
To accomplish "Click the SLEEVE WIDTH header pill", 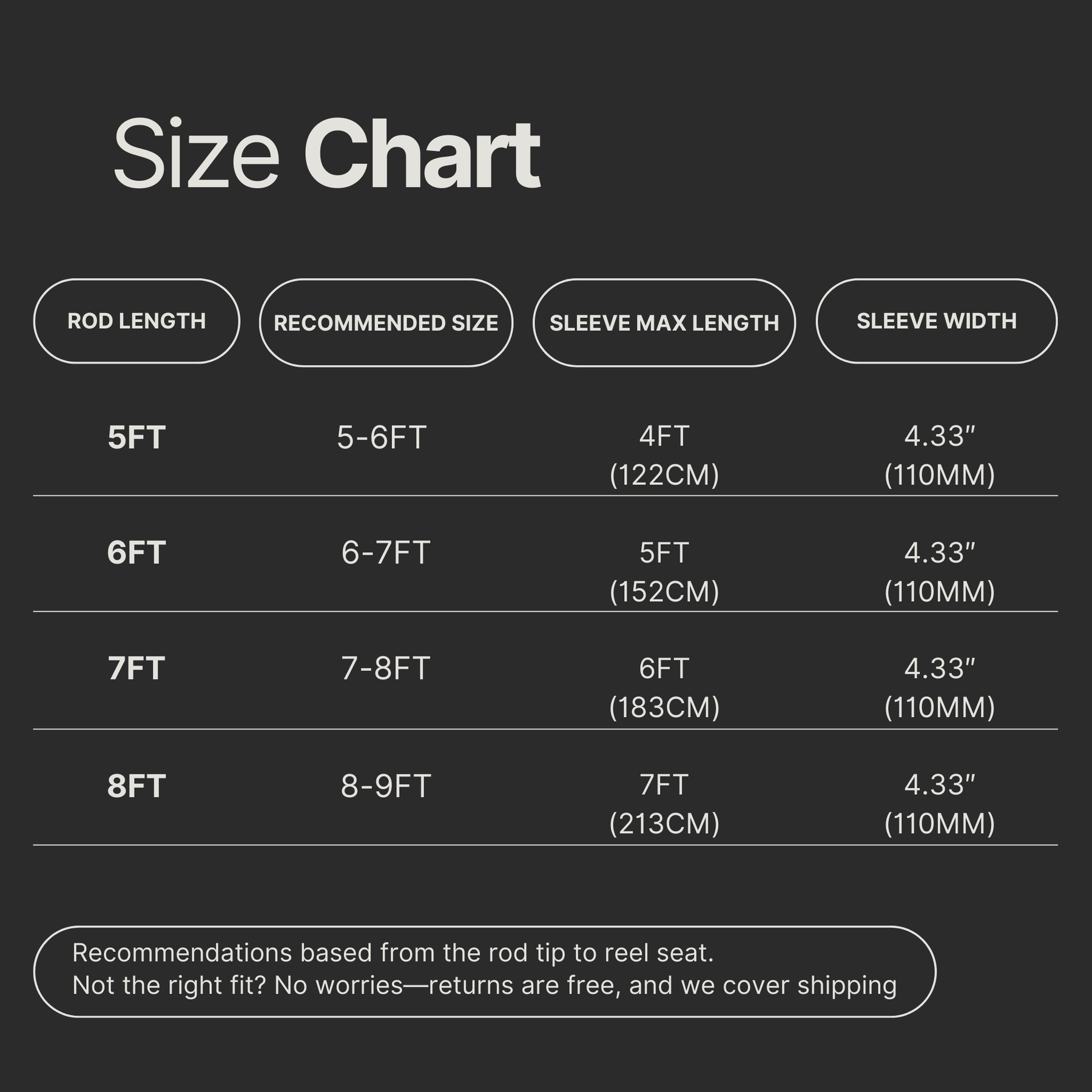I will pos(936,321).
